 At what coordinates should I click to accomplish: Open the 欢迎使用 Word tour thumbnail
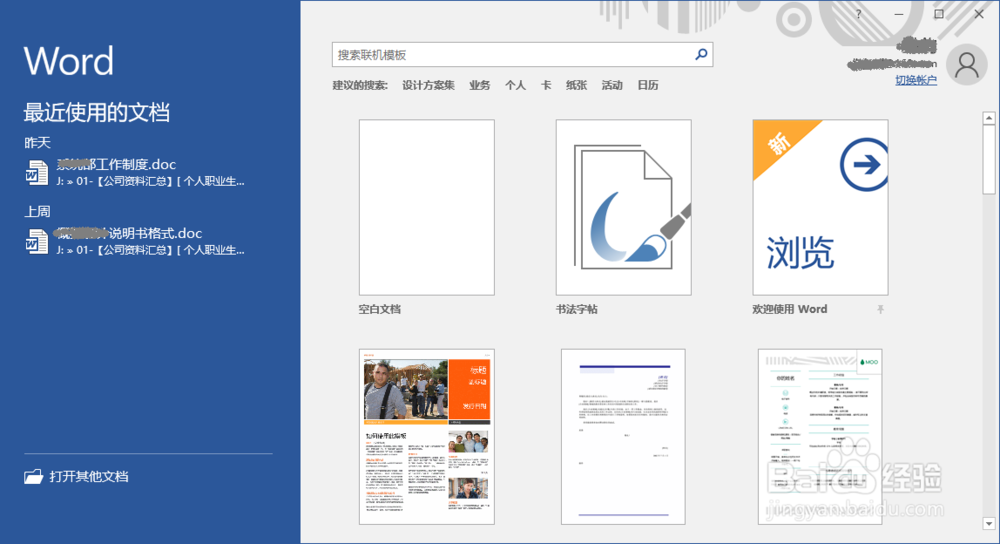[x=820, y=207]
